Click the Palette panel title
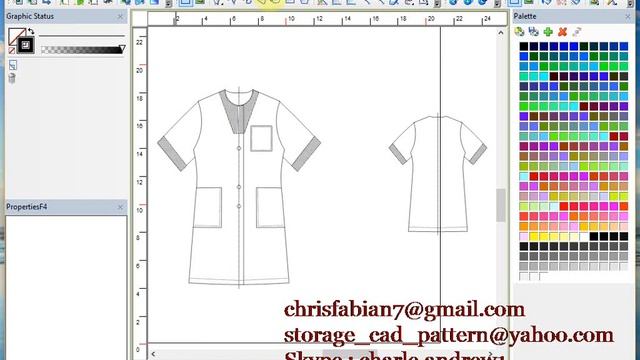The height and width of the screenshot is (360, 640). 525,16
